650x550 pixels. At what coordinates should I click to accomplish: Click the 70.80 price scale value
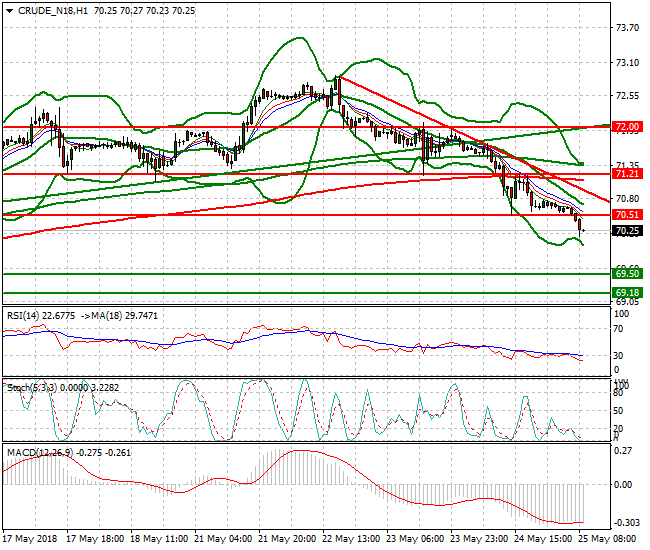coord(627,199)
